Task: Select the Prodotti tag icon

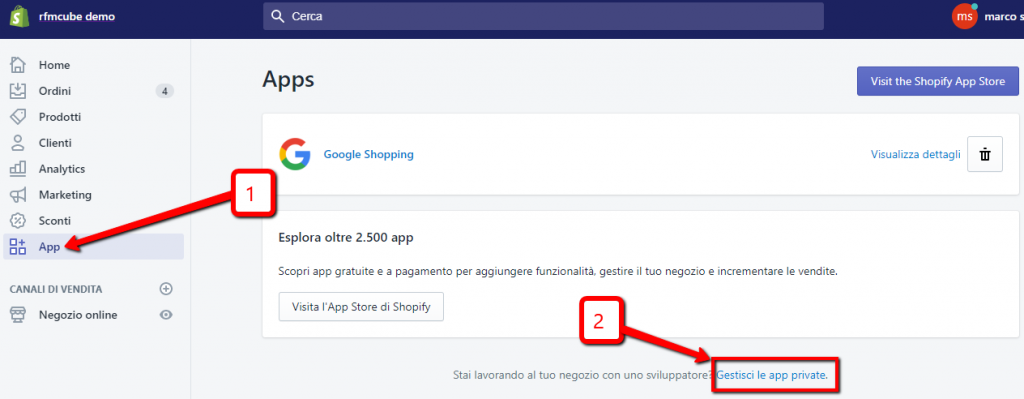Action: (x=18, y=117)
